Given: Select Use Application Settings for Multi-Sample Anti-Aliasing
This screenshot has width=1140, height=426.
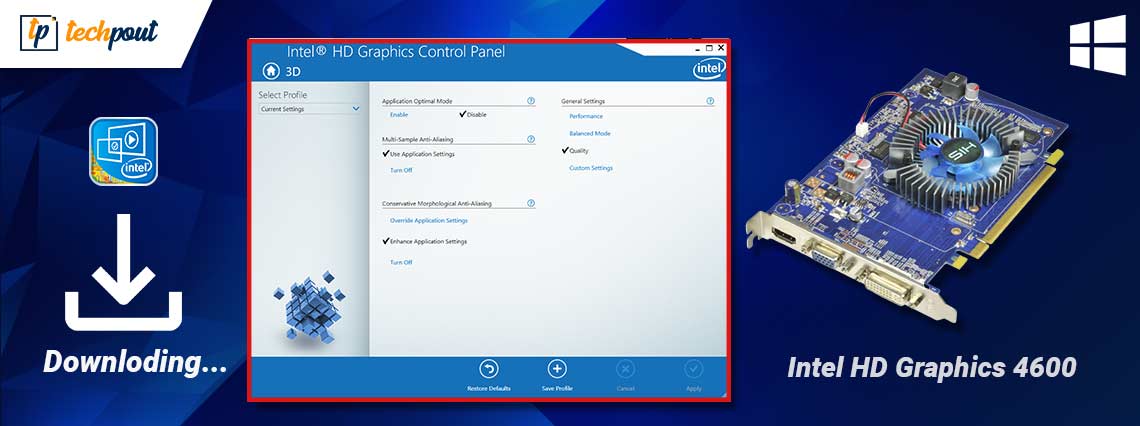Looking at the screenshot, I should tap(419, 154).
